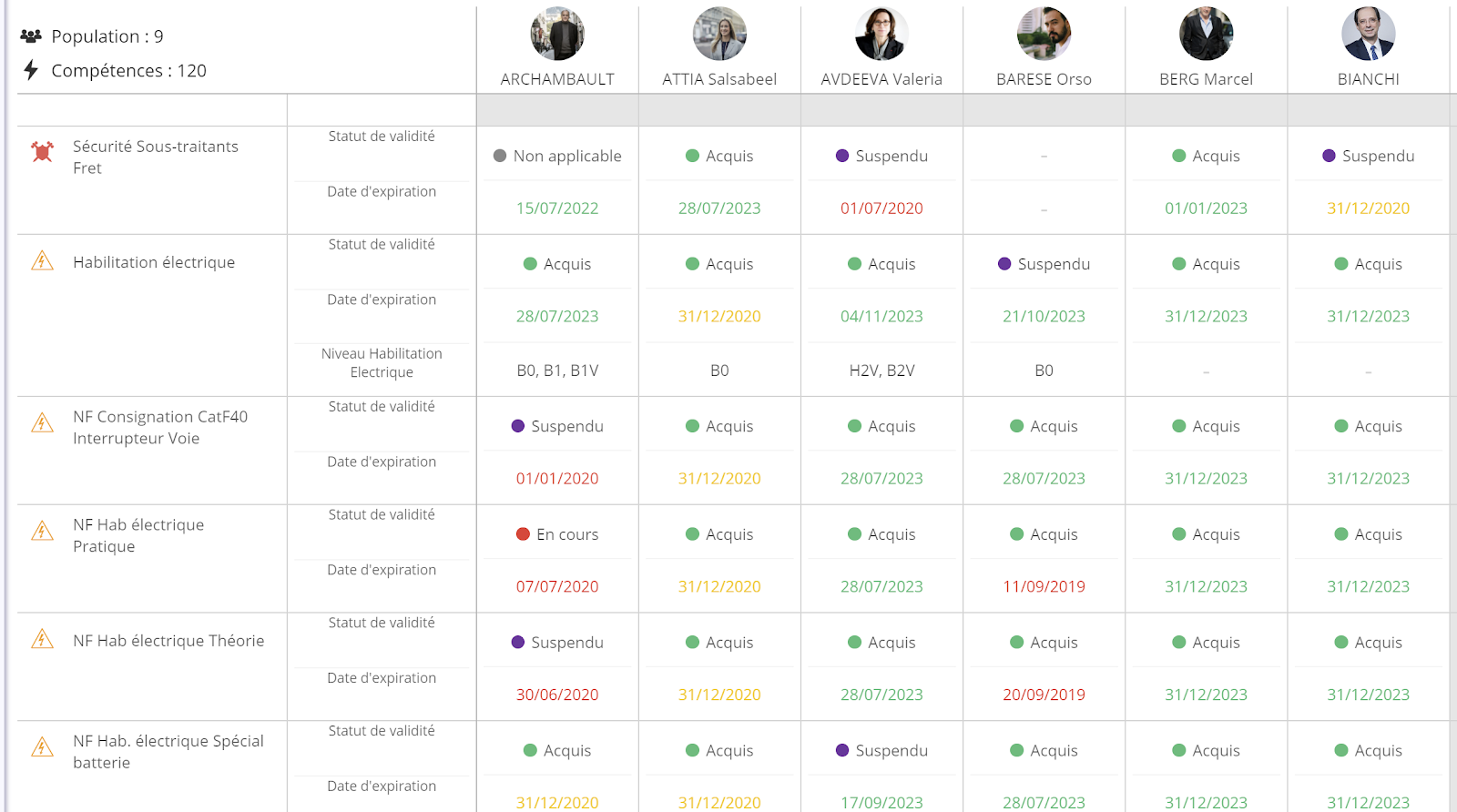Click the BERG Marcel column name
The width and height of the screenshot is (1457, 812).
click(x=1206, y=79)
